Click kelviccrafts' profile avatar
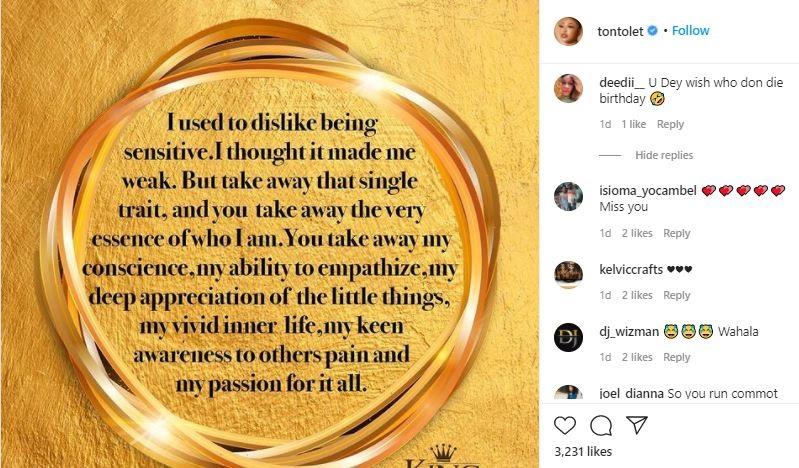 pos(569,273)
